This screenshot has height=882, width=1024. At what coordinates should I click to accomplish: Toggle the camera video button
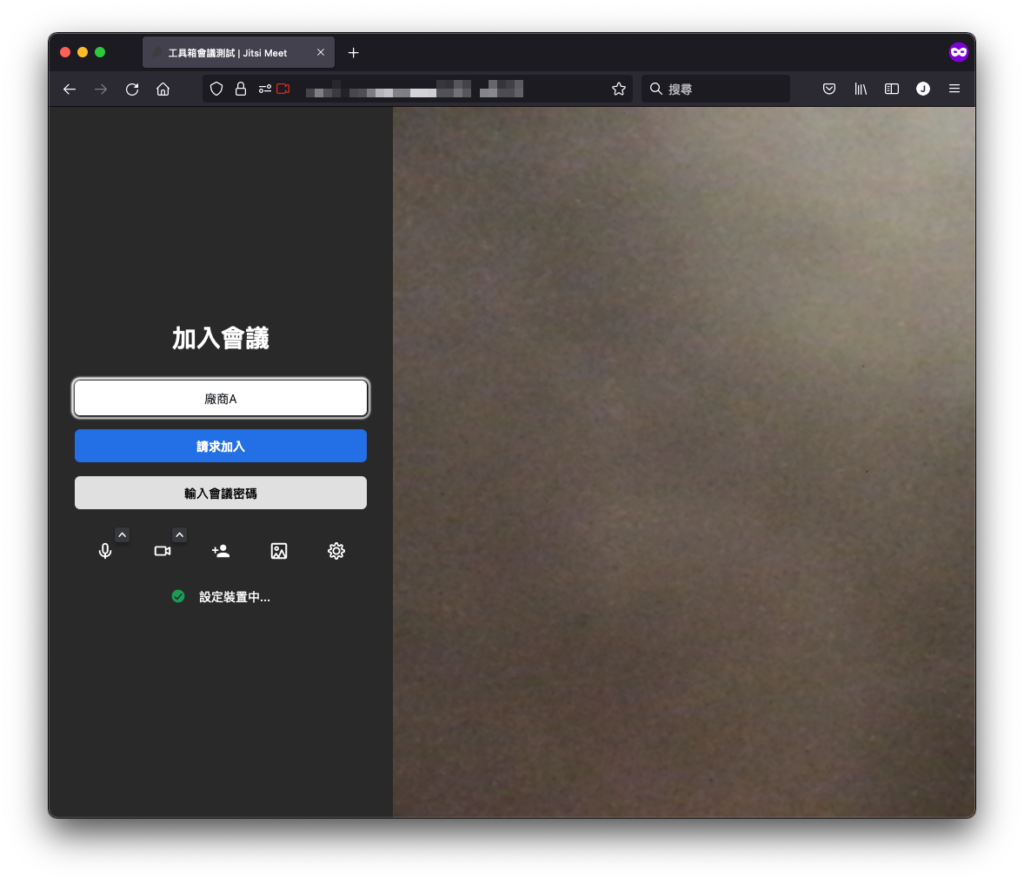pos(163,551)
